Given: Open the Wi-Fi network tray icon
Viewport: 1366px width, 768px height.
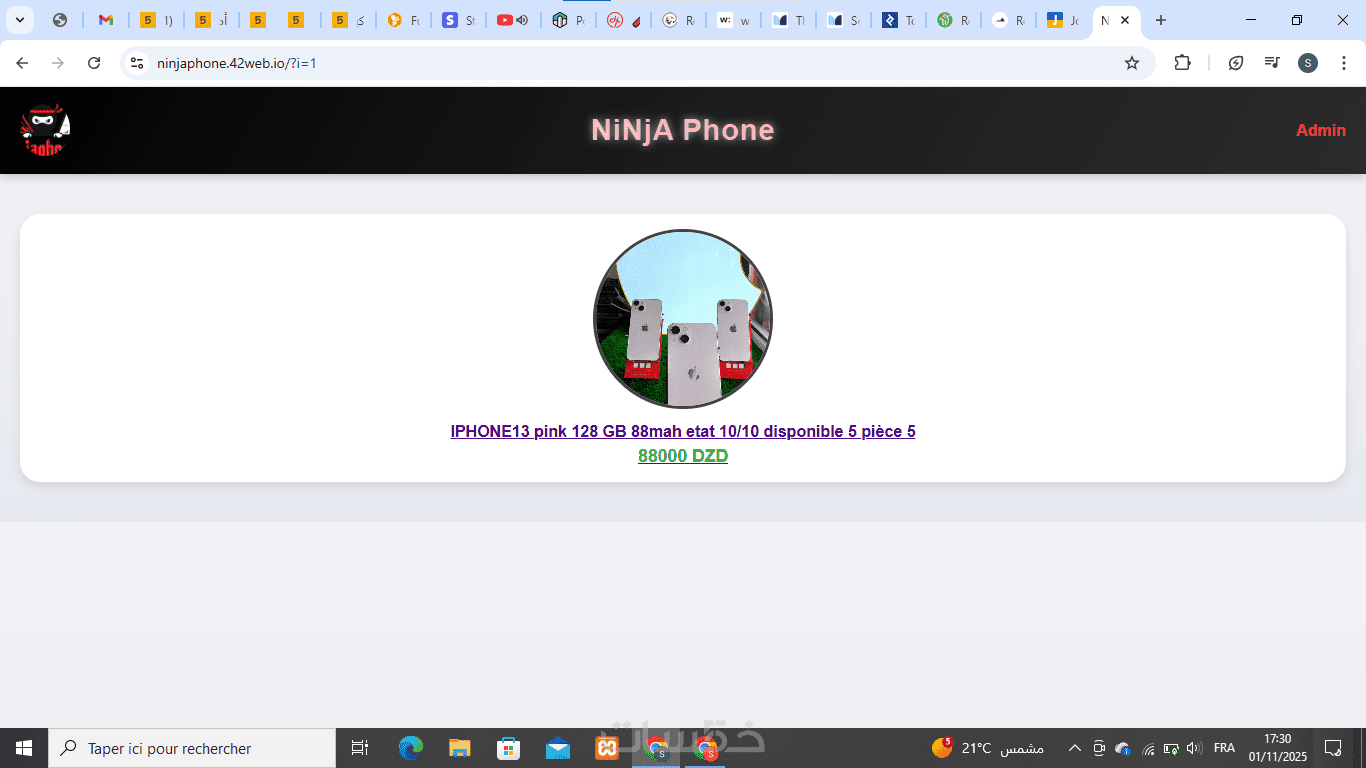Looking at the screenshot, I should [x=1148, y=748].
